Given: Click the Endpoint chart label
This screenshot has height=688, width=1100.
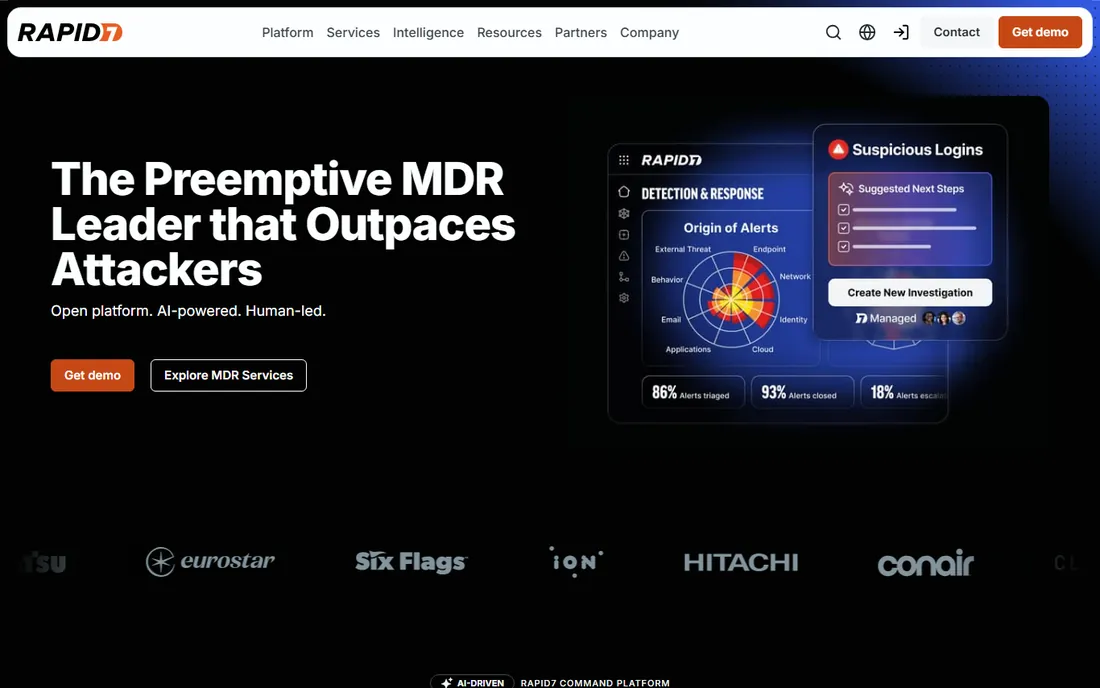Looking at the screenshot, I should (x=769, y=249).
